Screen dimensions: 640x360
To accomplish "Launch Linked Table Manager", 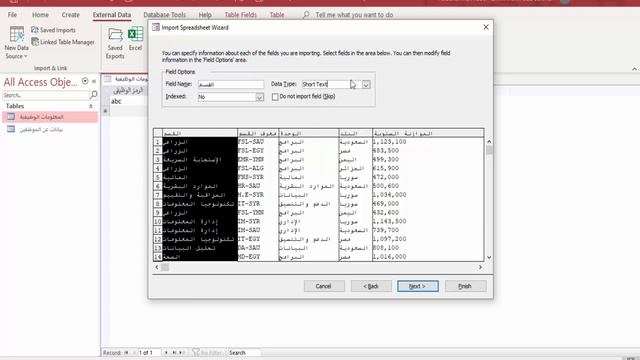I will 63,42.
